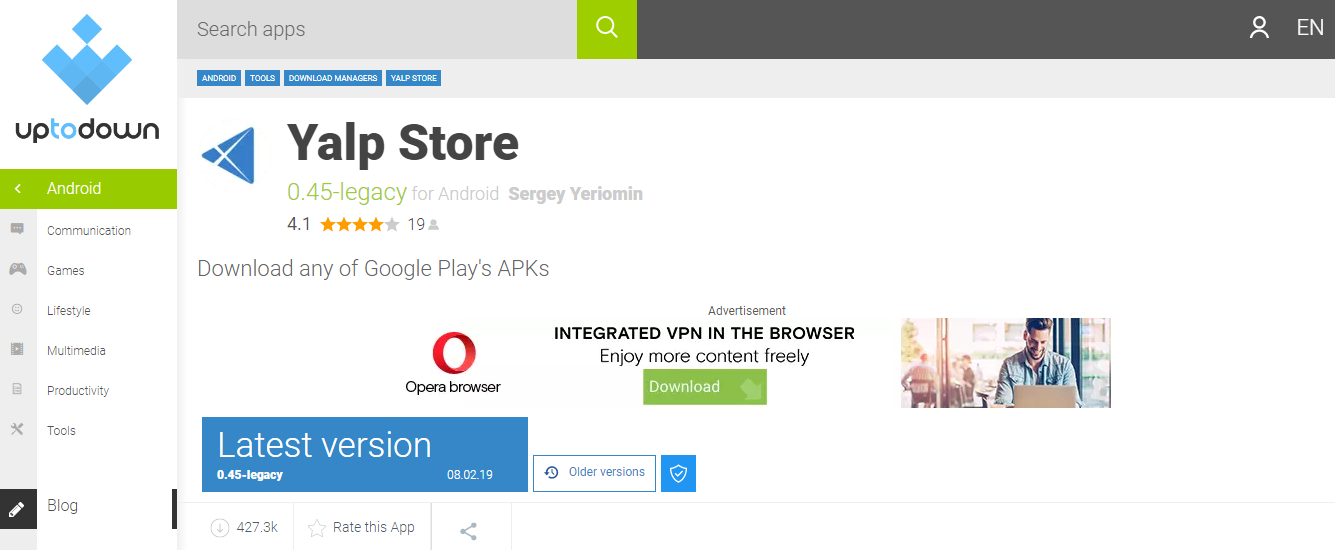Image resolution: width=1335 pixels, height=550 pixels.
Task: Open Multimedia category
Action: pos(76,350)
